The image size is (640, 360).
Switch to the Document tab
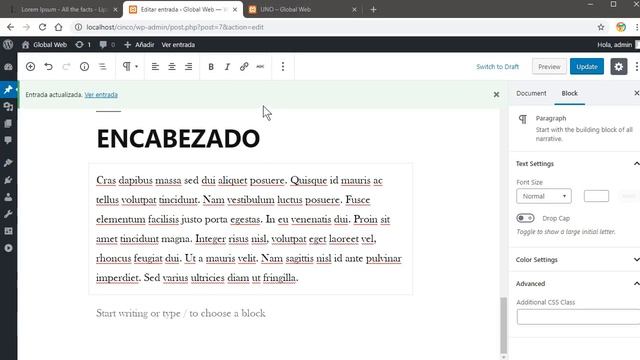pos(531,93)
